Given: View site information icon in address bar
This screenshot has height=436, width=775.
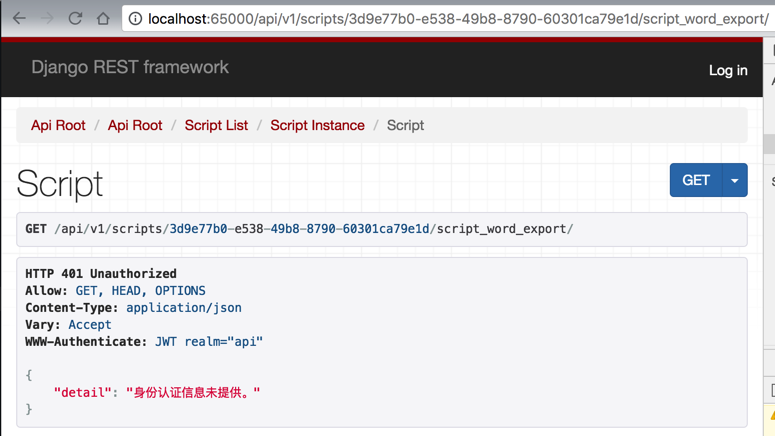Looking at the screenshot, I should pyautogui.click(x=135, y=18).
